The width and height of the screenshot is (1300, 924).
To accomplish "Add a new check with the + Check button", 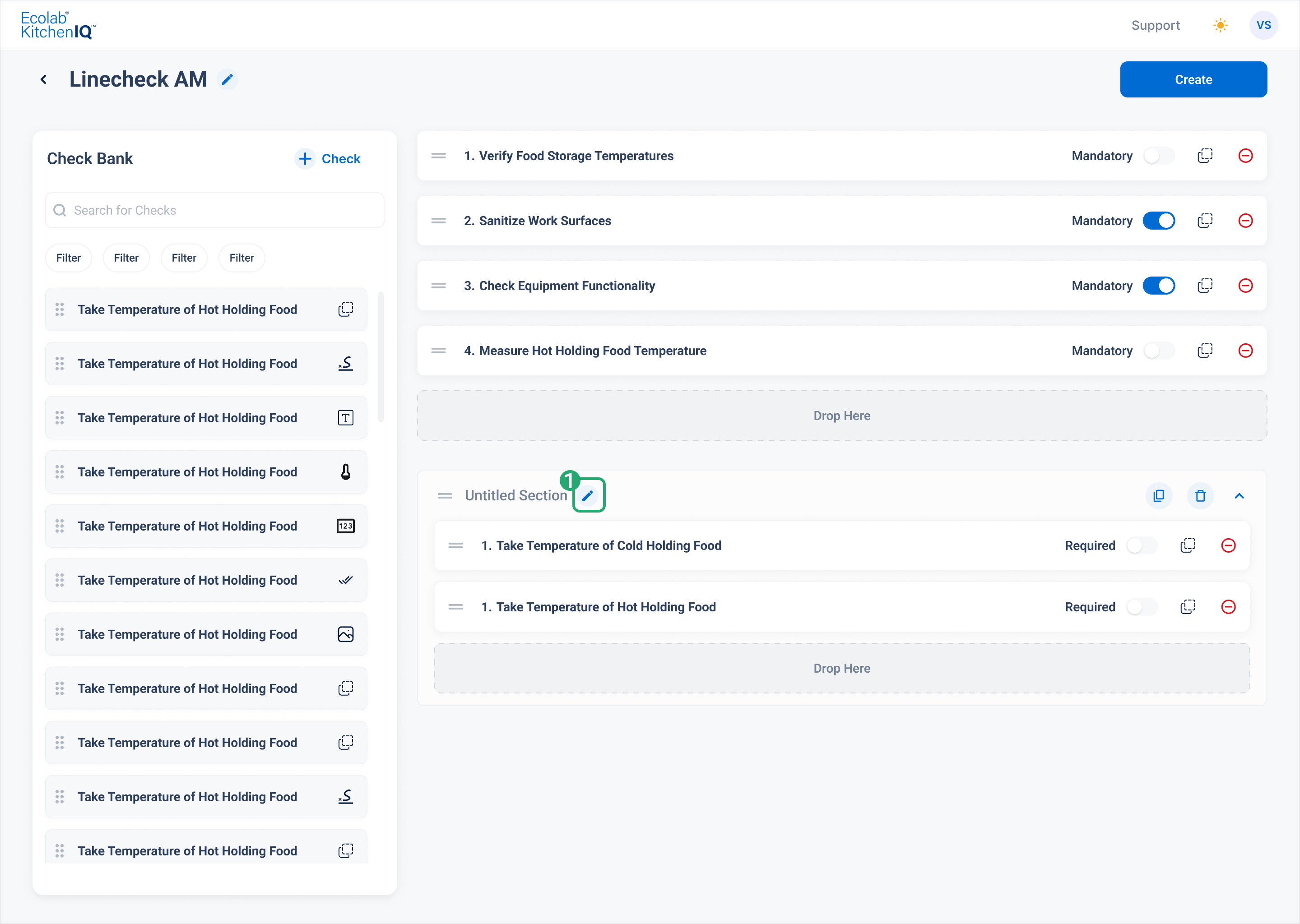I will pyautogui.click(x=328, y=159).
